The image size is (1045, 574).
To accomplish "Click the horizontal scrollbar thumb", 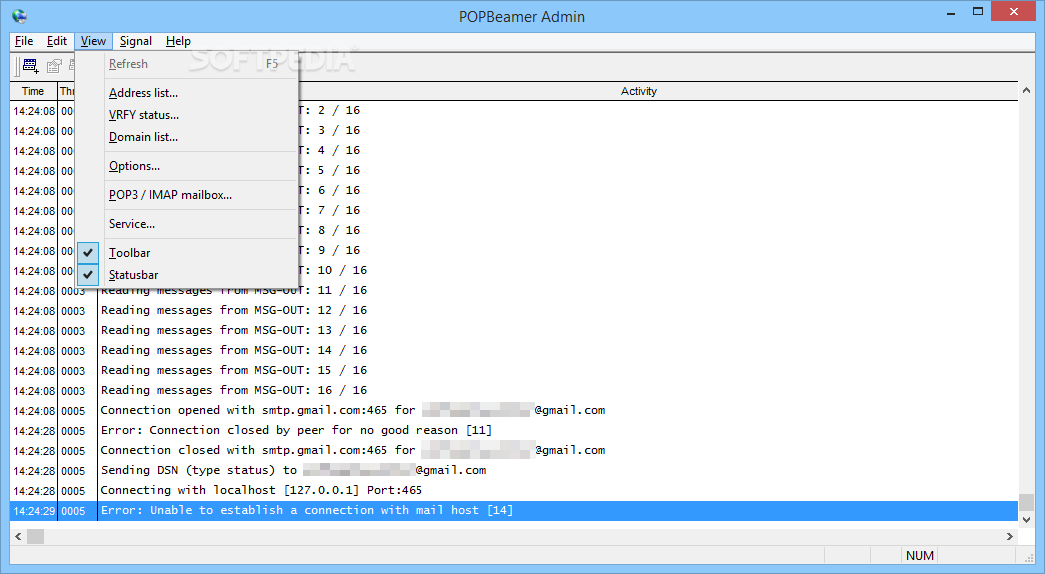I will [x=35, y=536].
